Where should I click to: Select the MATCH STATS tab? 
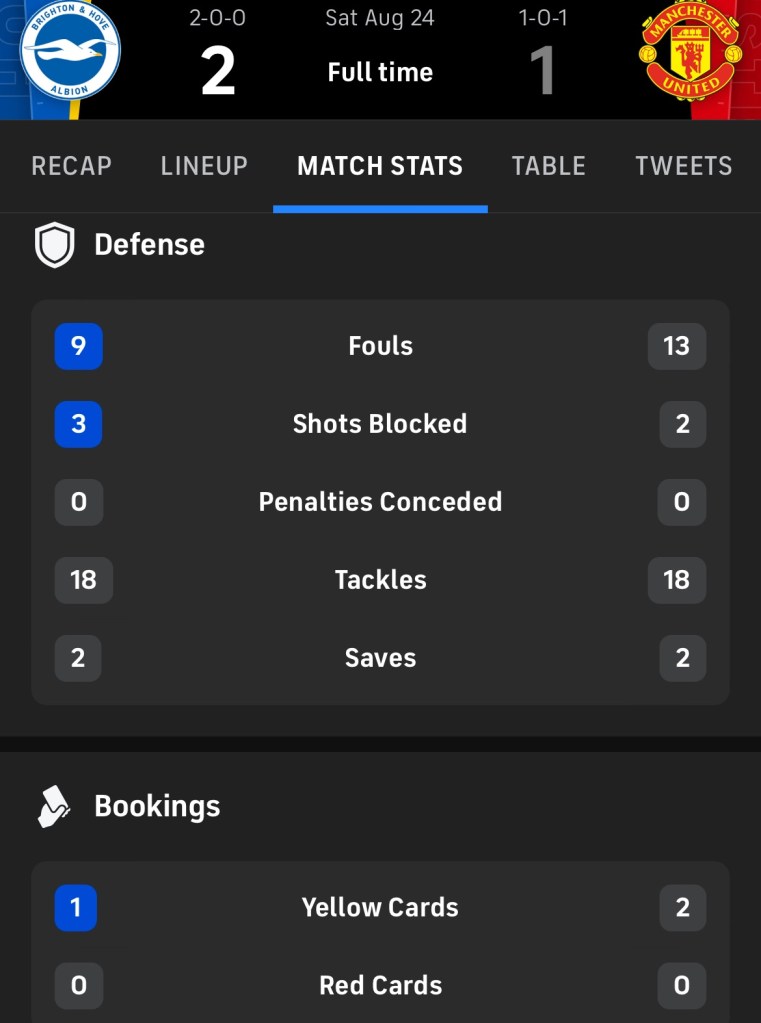point(380,166)
